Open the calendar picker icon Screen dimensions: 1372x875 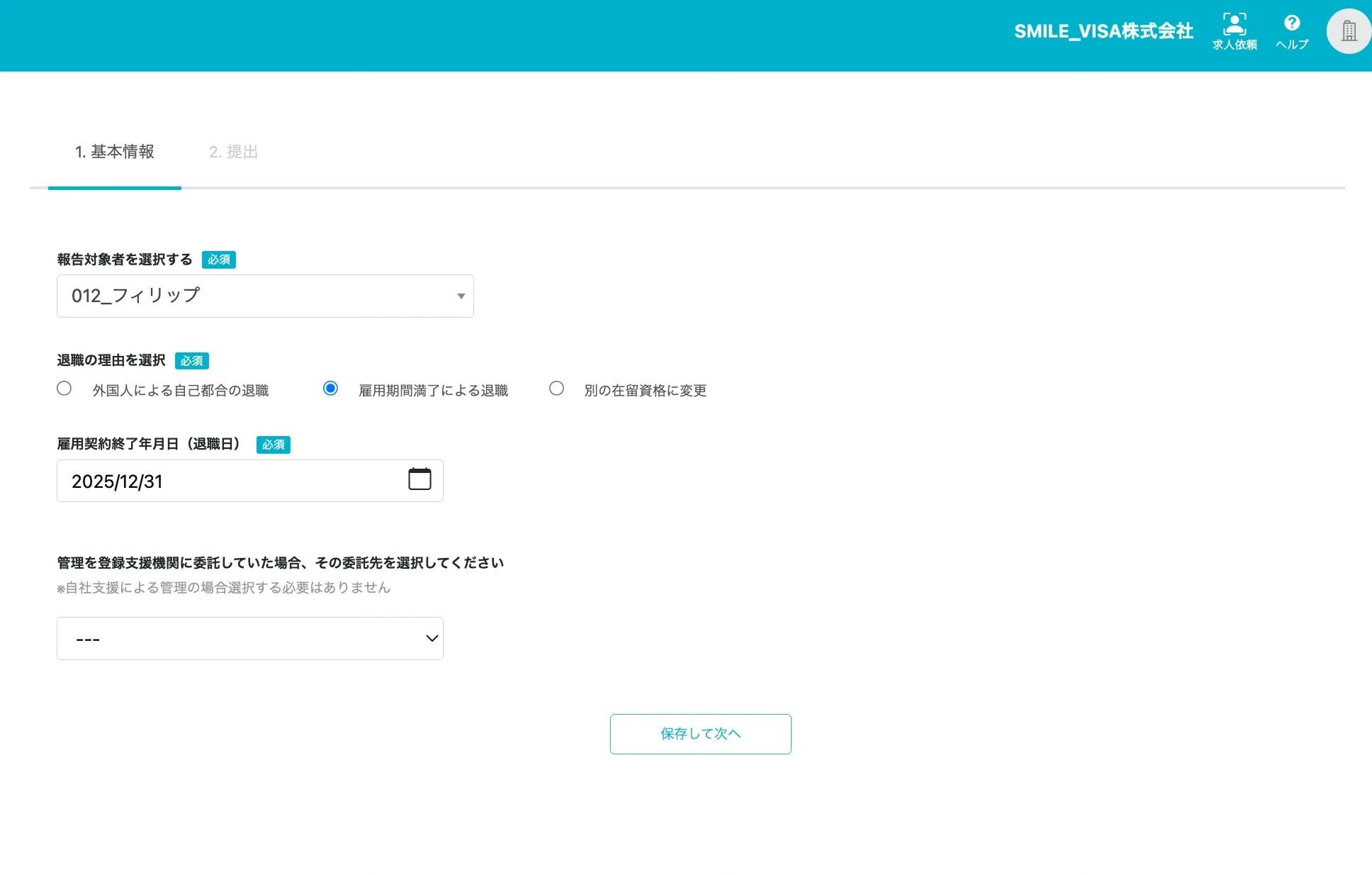point(420,479)
